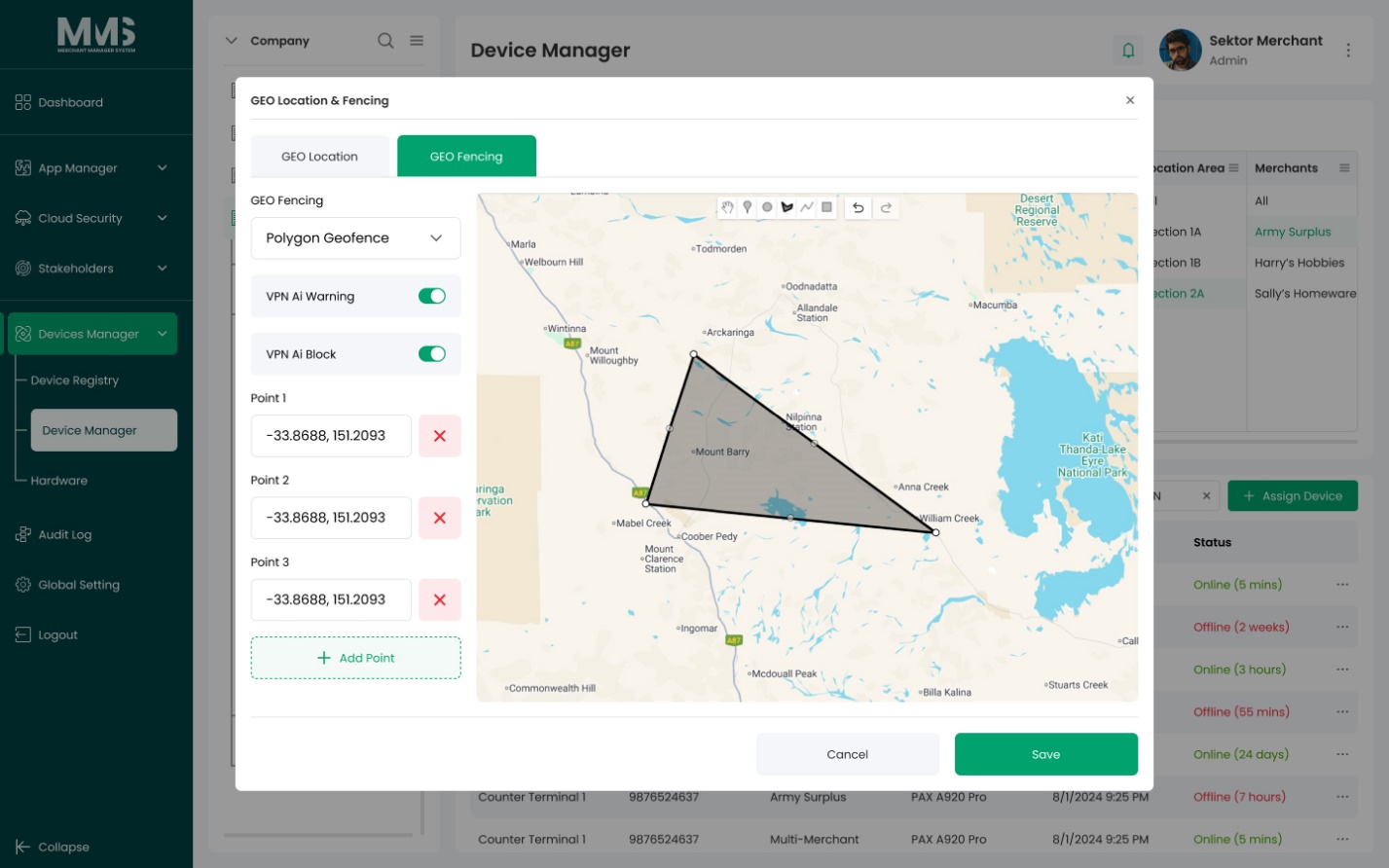Select the circle drawing tool
The width and height of the screenshot is (1389, 868).
tap(767, 207)
